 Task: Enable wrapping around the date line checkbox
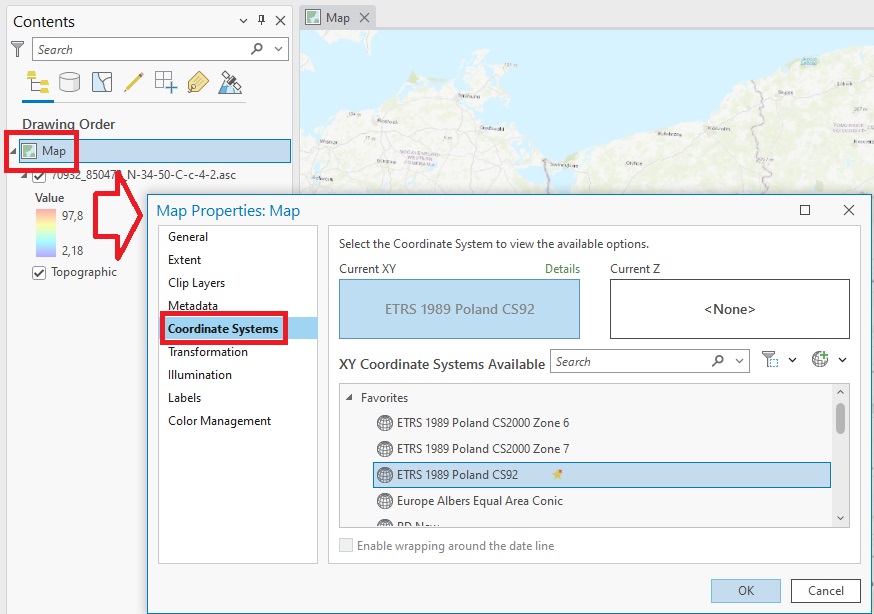click(x=346, y=546)
